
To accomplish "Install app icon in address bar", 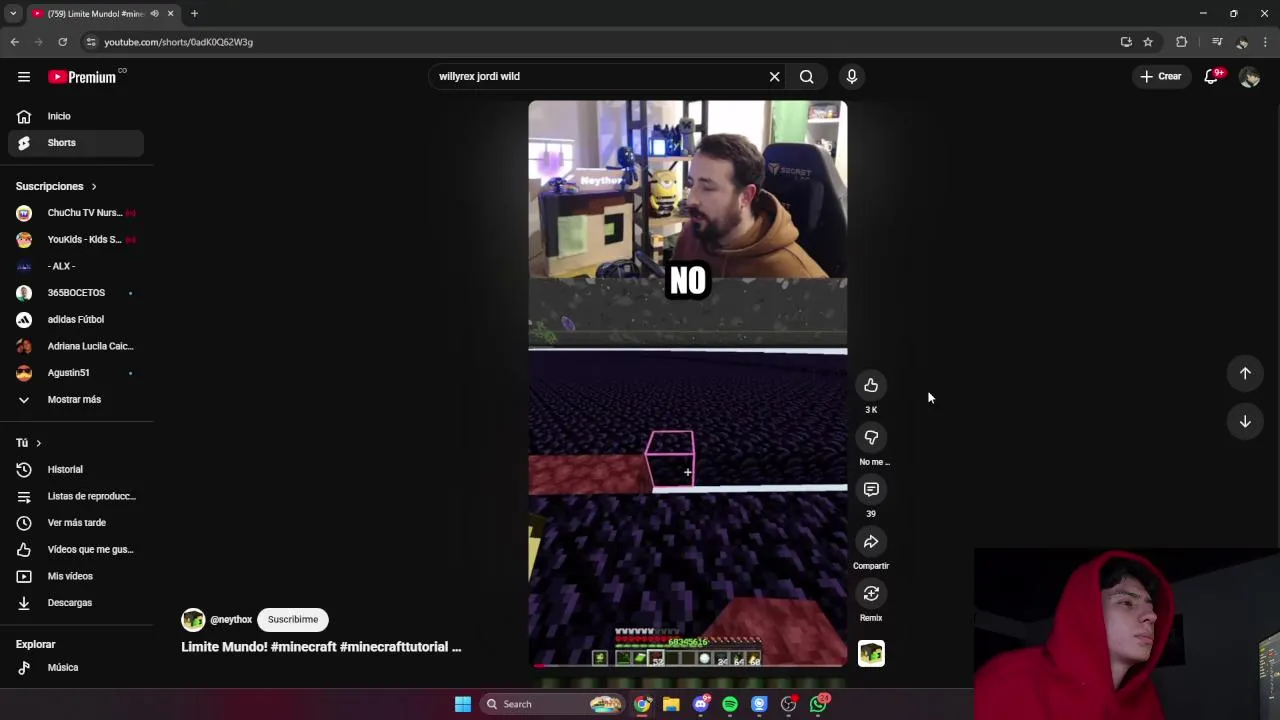I will tap(1126, 42).
